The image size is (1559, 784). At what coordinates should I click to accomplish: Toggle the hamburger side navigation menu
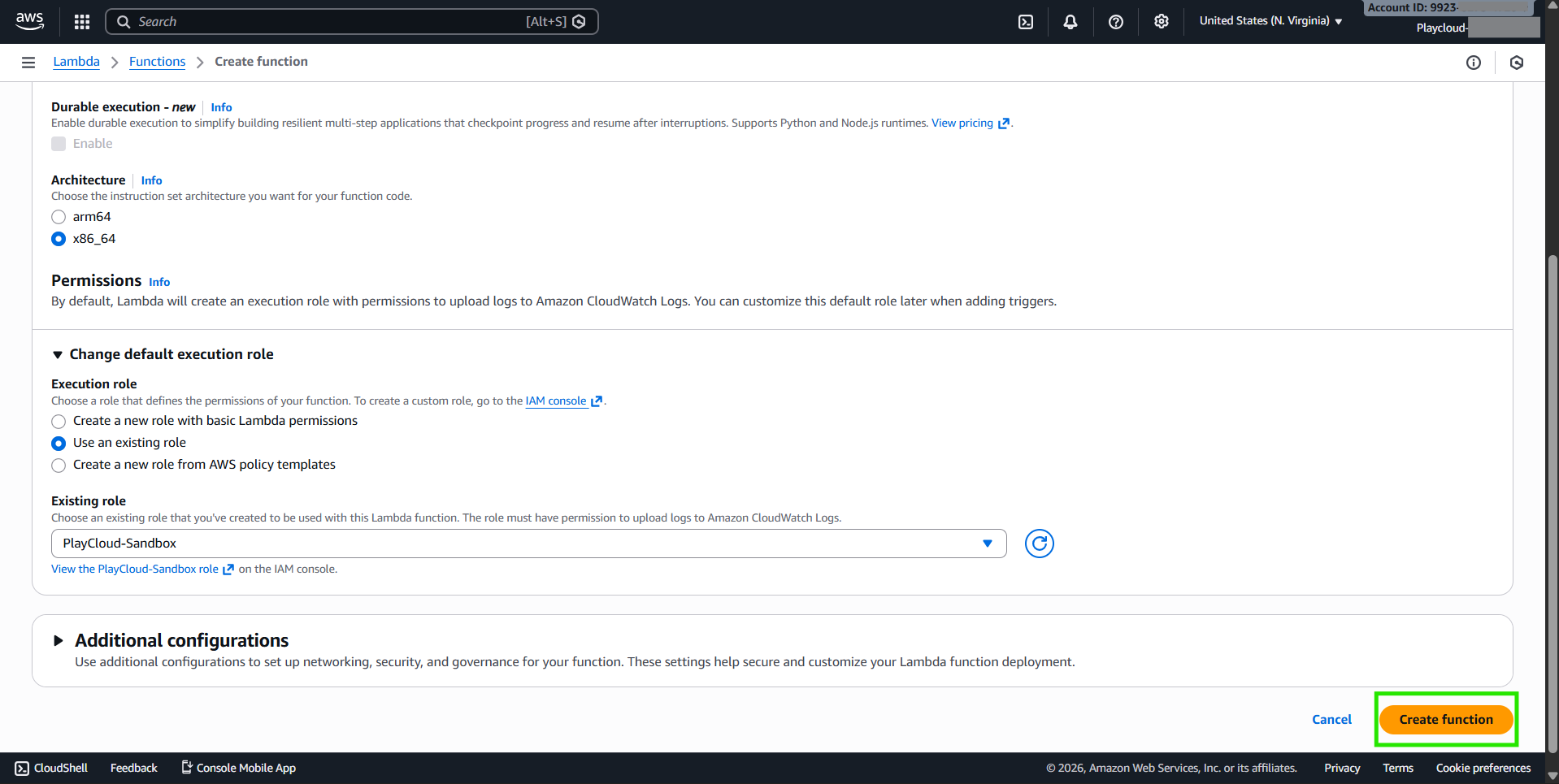tap(28, 63)
